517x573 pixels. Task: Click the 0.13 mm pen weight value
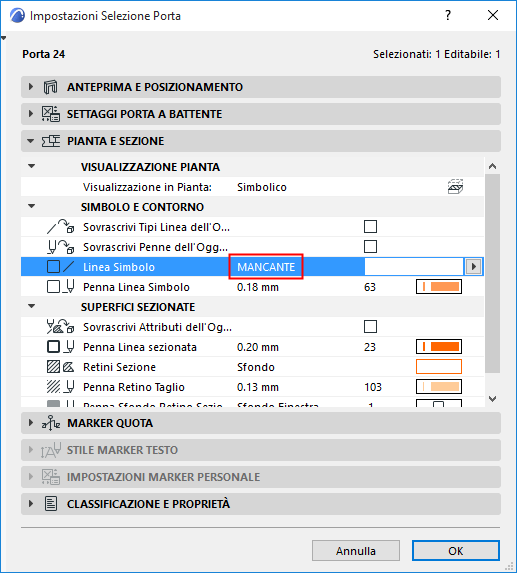258,387
